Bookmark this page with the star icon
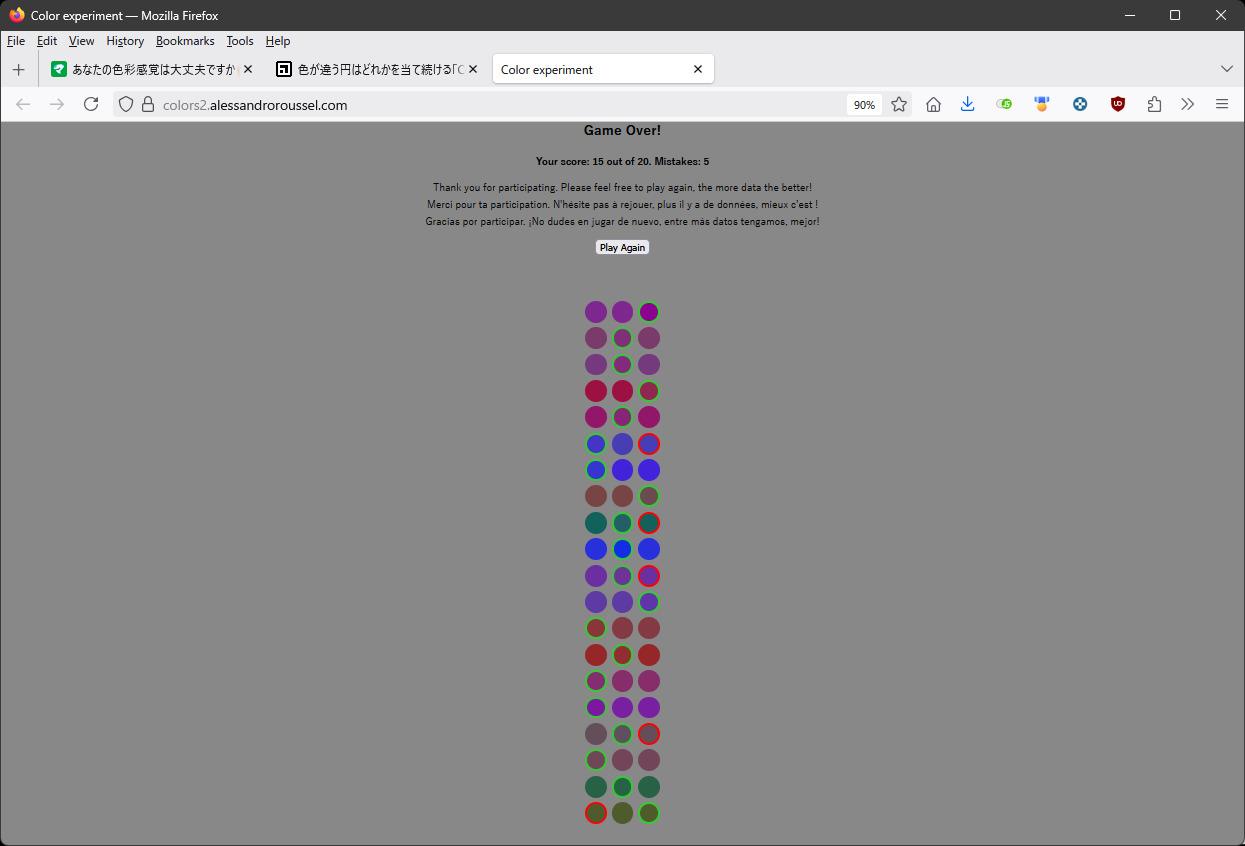Screen dimensions: 1245x846 click(x=899, y=104)
